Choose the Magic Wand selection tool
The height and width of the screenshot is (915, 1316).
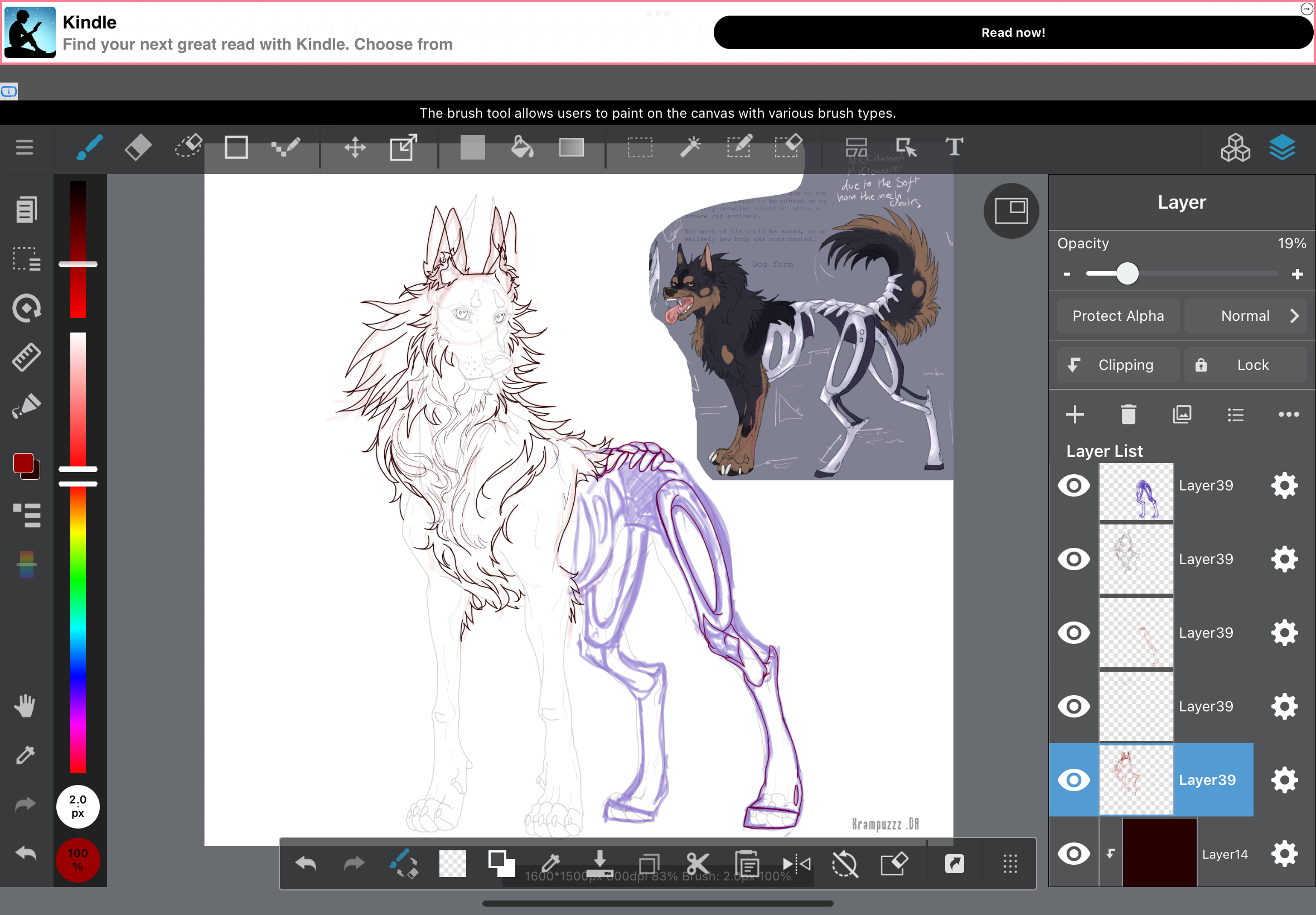click(690, 148)
